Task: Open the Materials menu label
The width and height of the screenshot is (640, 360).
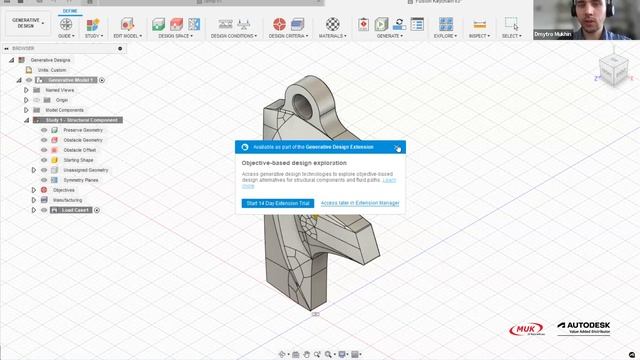Action: (332, 36)
